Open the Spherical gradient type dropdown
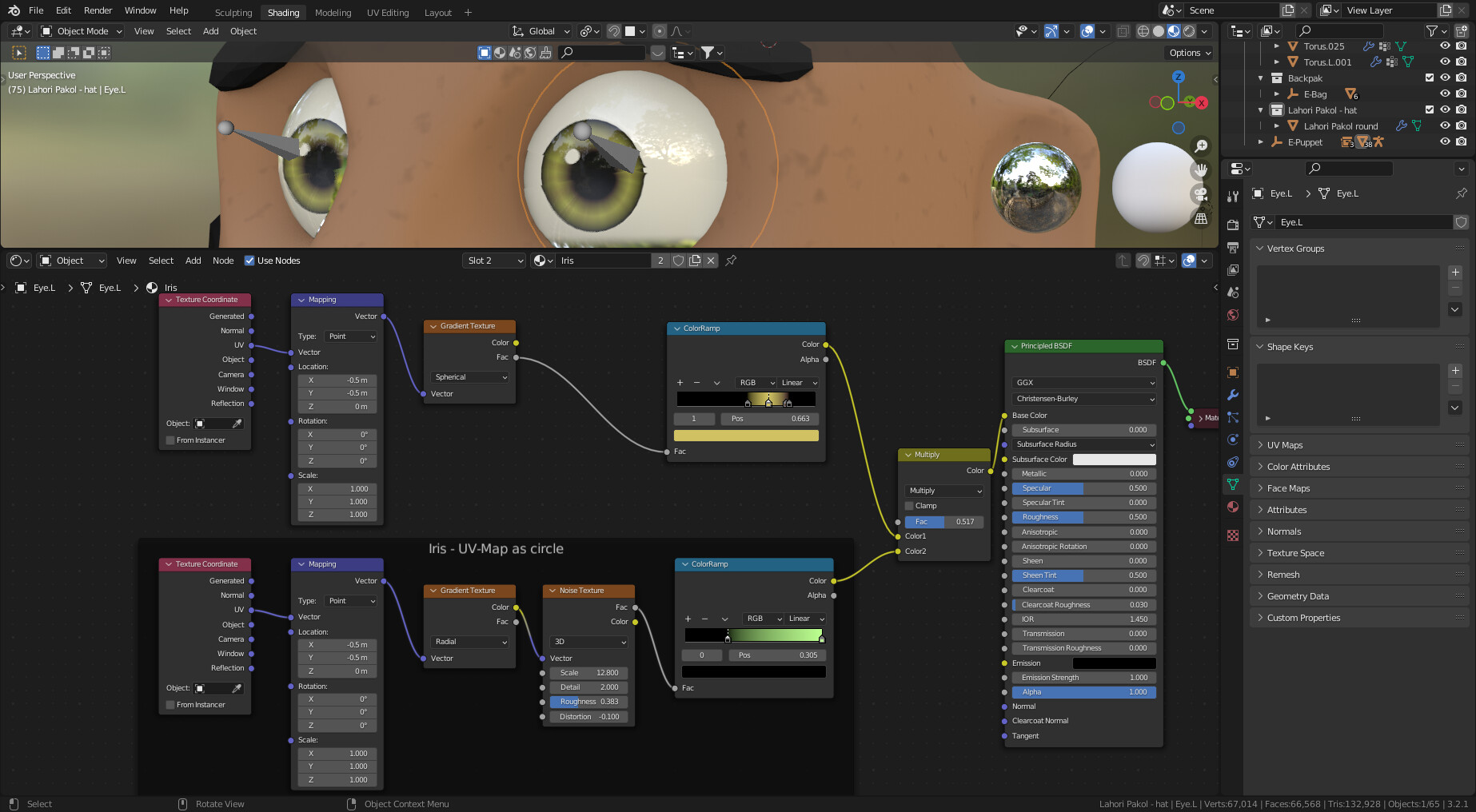This screenshot has width=1476, height=812. click(x=470, y=377)
